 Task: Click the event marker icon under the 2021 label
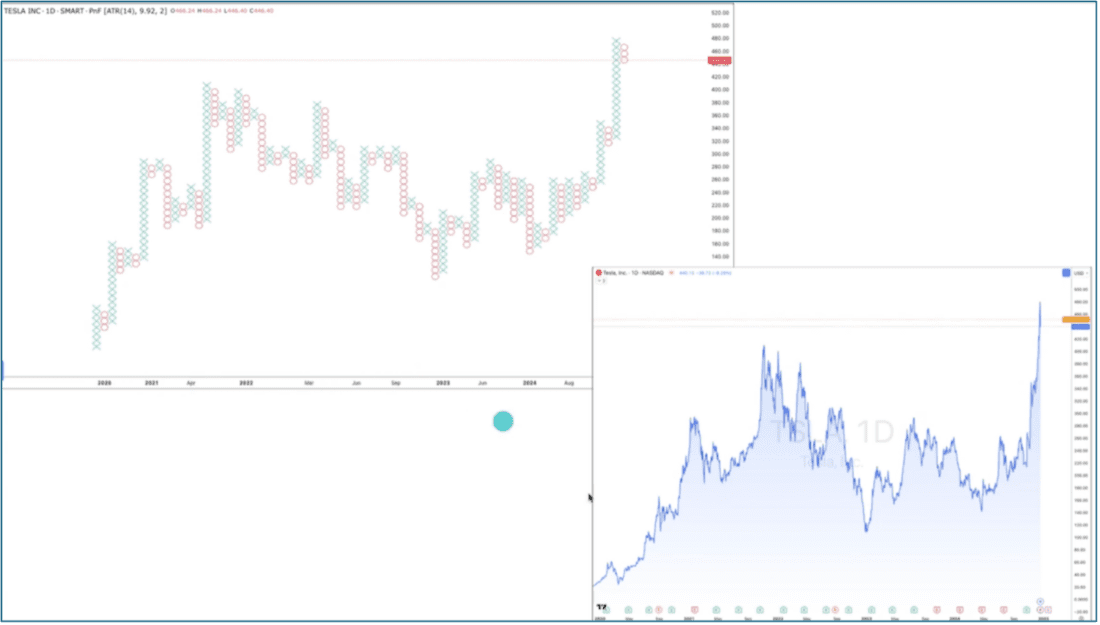coord(693,610)
